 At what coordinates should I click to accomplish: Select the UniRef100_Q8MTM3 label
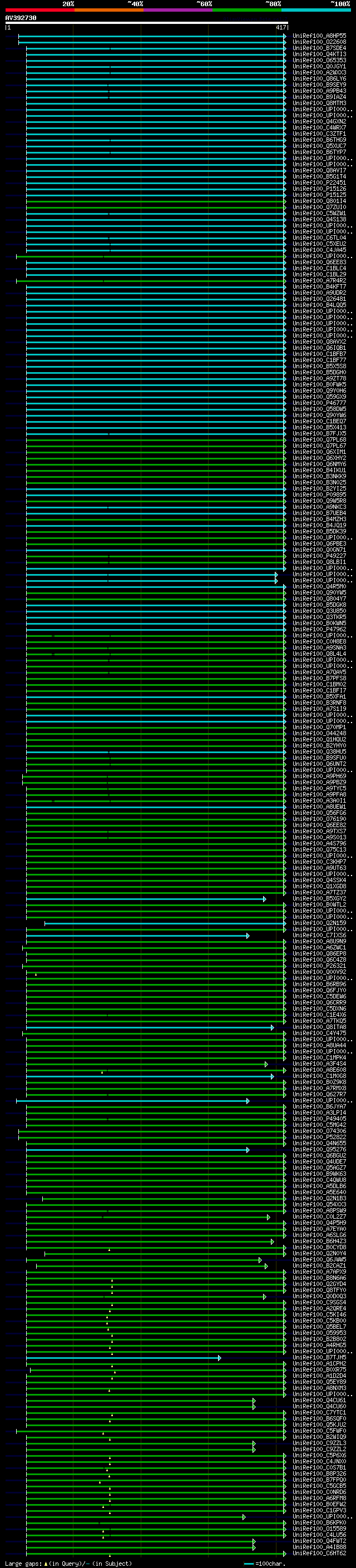pyautogui.click(x=319, y=103)
